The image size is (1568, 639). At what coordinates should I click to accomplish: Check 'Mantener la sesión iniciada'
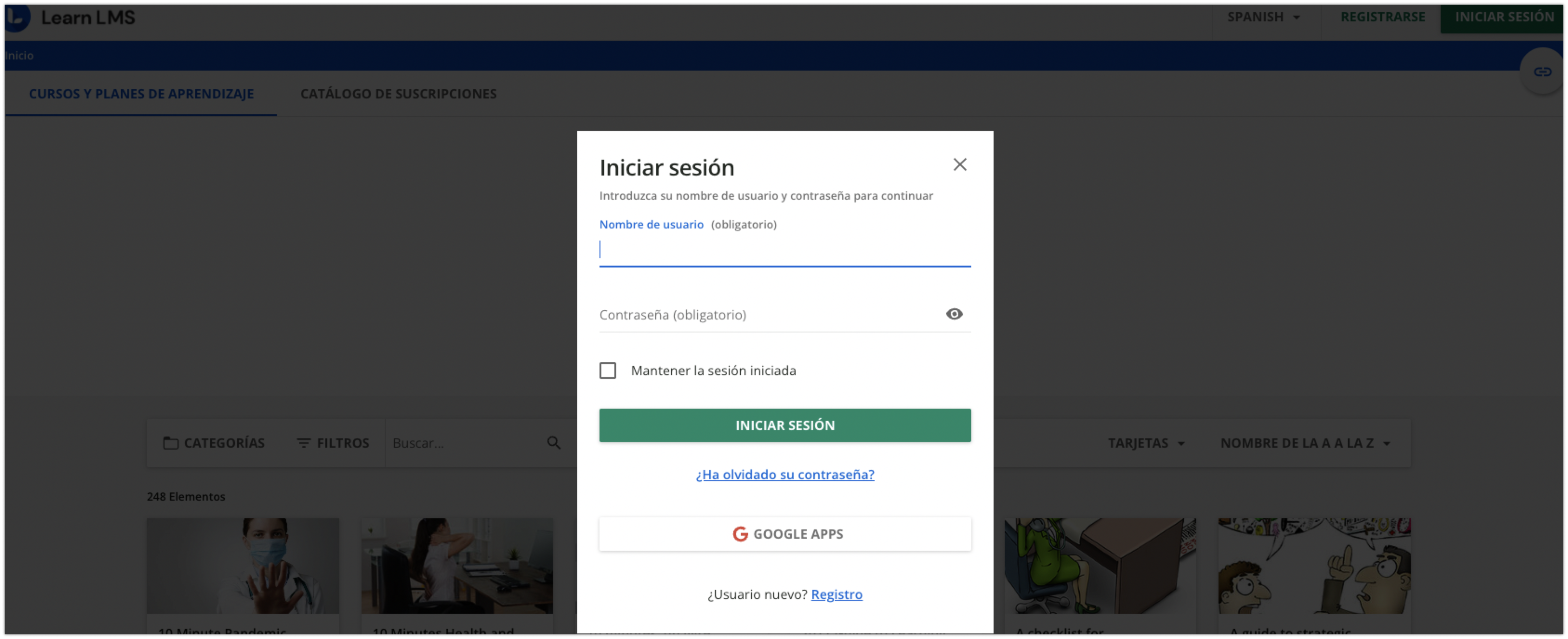(607, 370)
